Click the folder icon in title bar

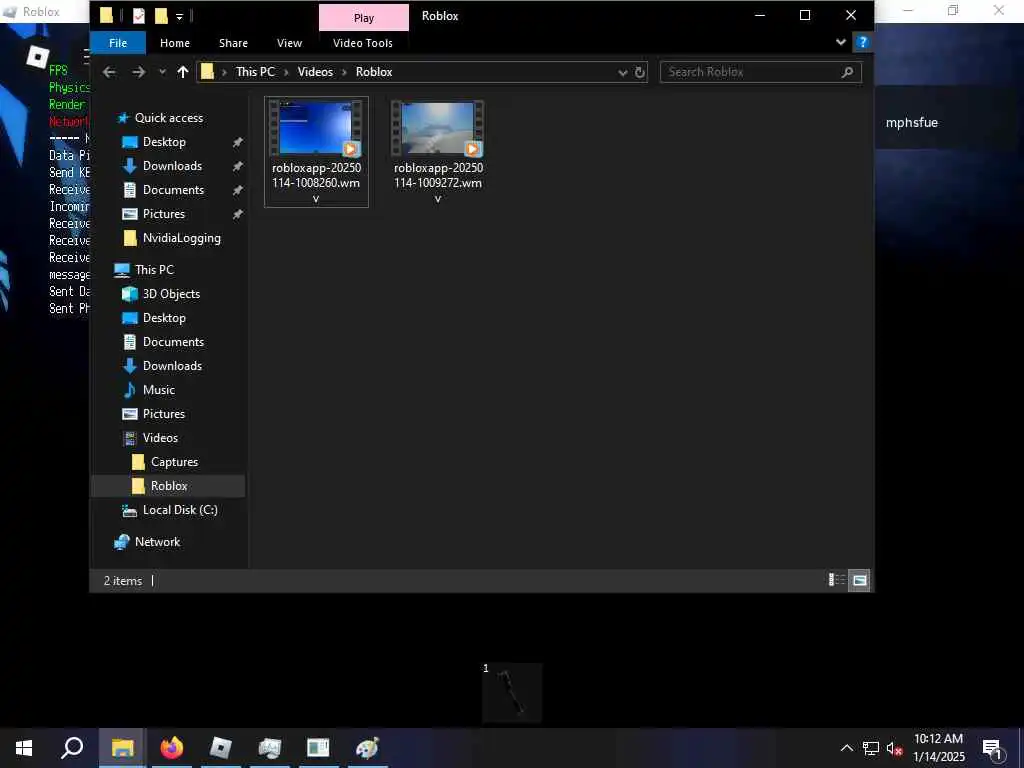106,16
